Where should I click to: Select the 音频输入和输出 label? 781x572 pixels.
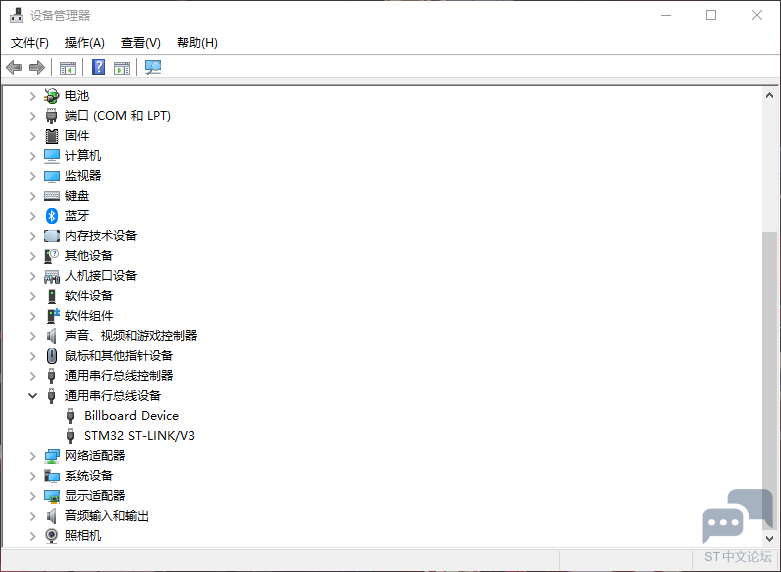pyautogui.click(x=107, y=516)
